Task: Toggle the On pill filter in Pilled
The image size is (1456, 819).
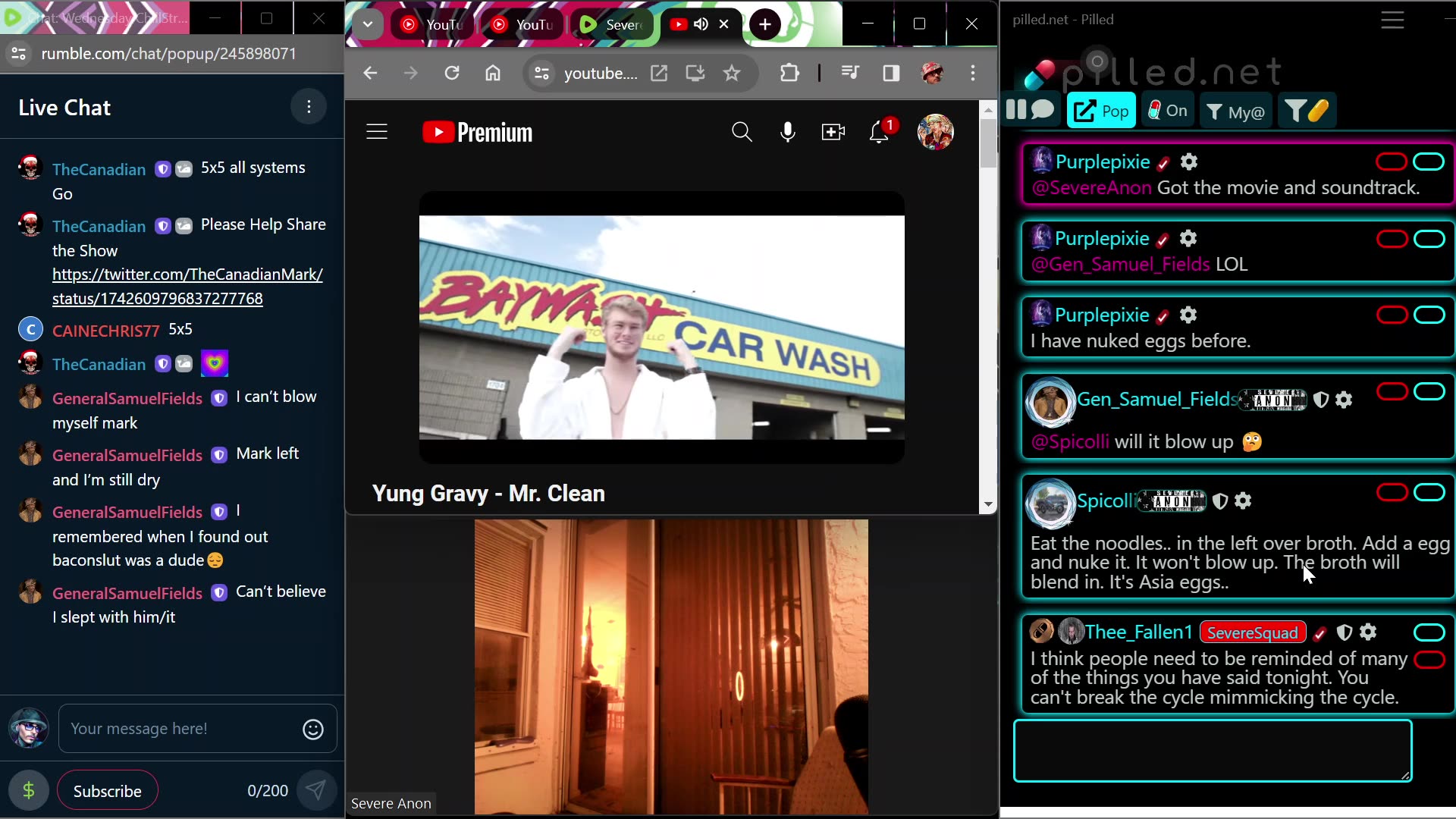Action: [1167, 110]
